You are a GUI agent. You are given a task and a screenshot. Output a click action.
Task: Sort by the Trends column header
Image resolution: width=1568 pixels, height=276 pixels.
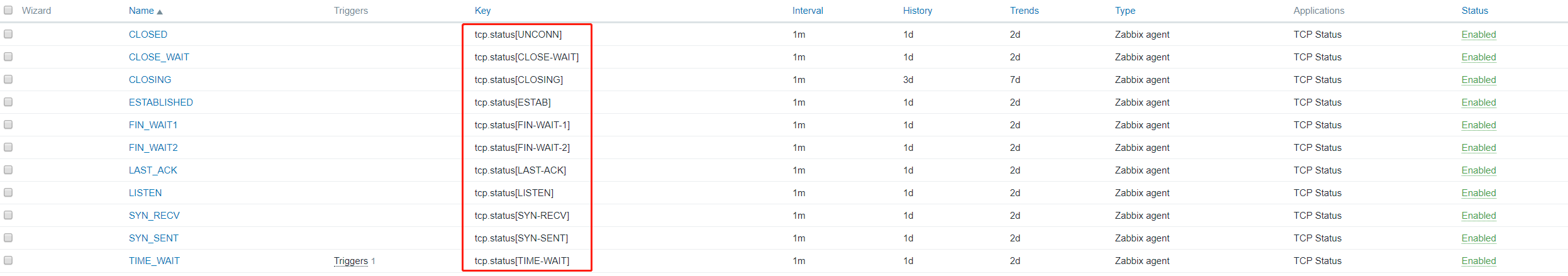(1025, 11)
